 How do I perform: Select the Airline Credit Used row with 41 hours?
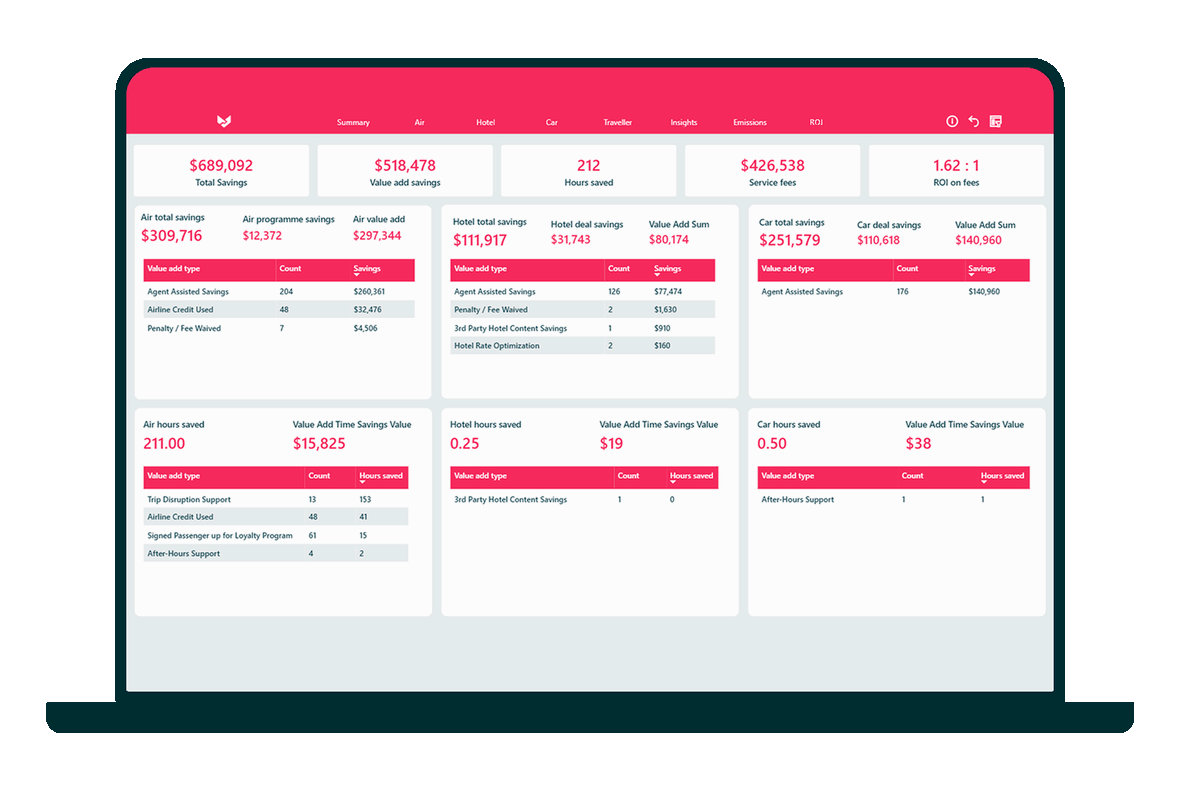point(275,517)
